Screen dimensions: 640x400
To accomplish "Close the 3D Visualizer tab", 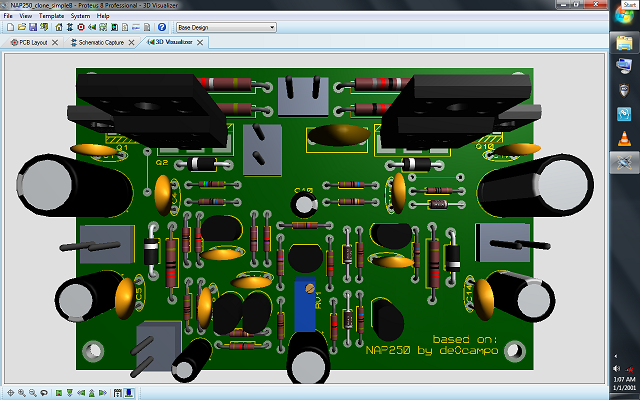I will click(200, 42).
